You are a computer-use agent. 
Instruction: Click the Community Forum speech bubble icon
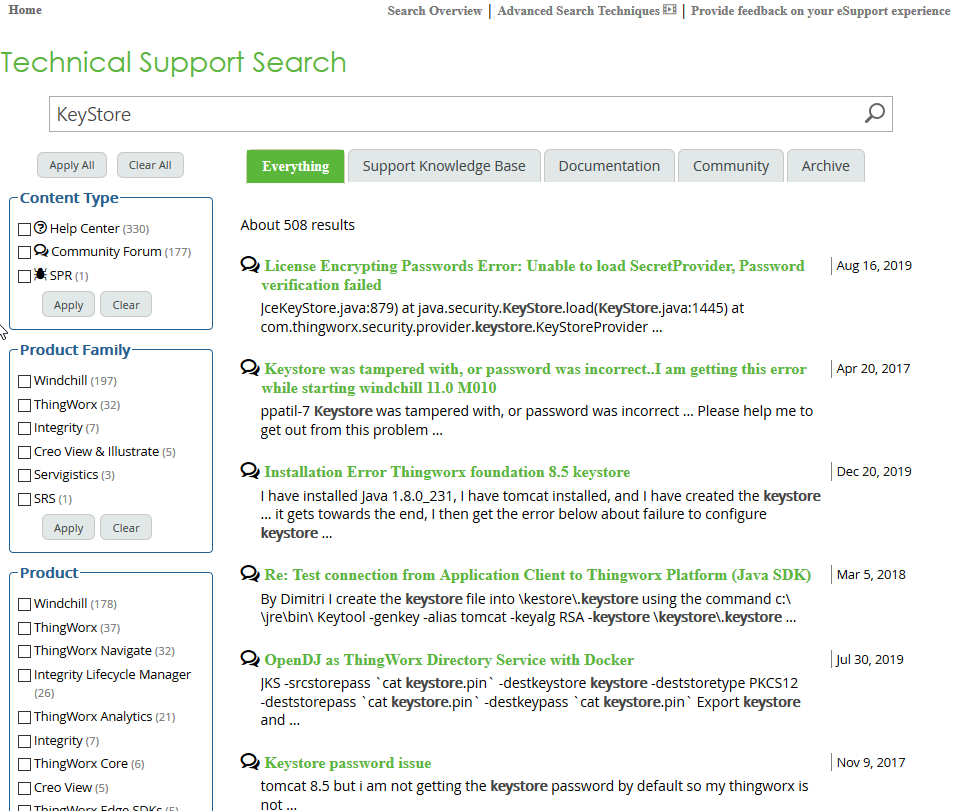[41, 251]
